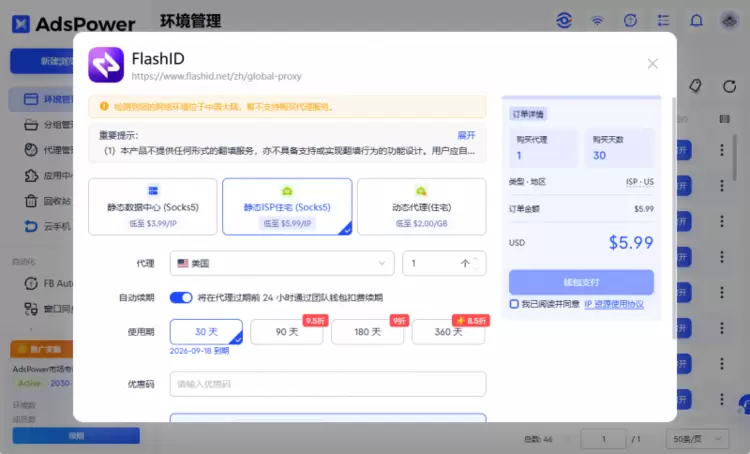This screenshot has width=750, height=454.
Task: Click the user avatar in top right
Action: coord(729,21)
